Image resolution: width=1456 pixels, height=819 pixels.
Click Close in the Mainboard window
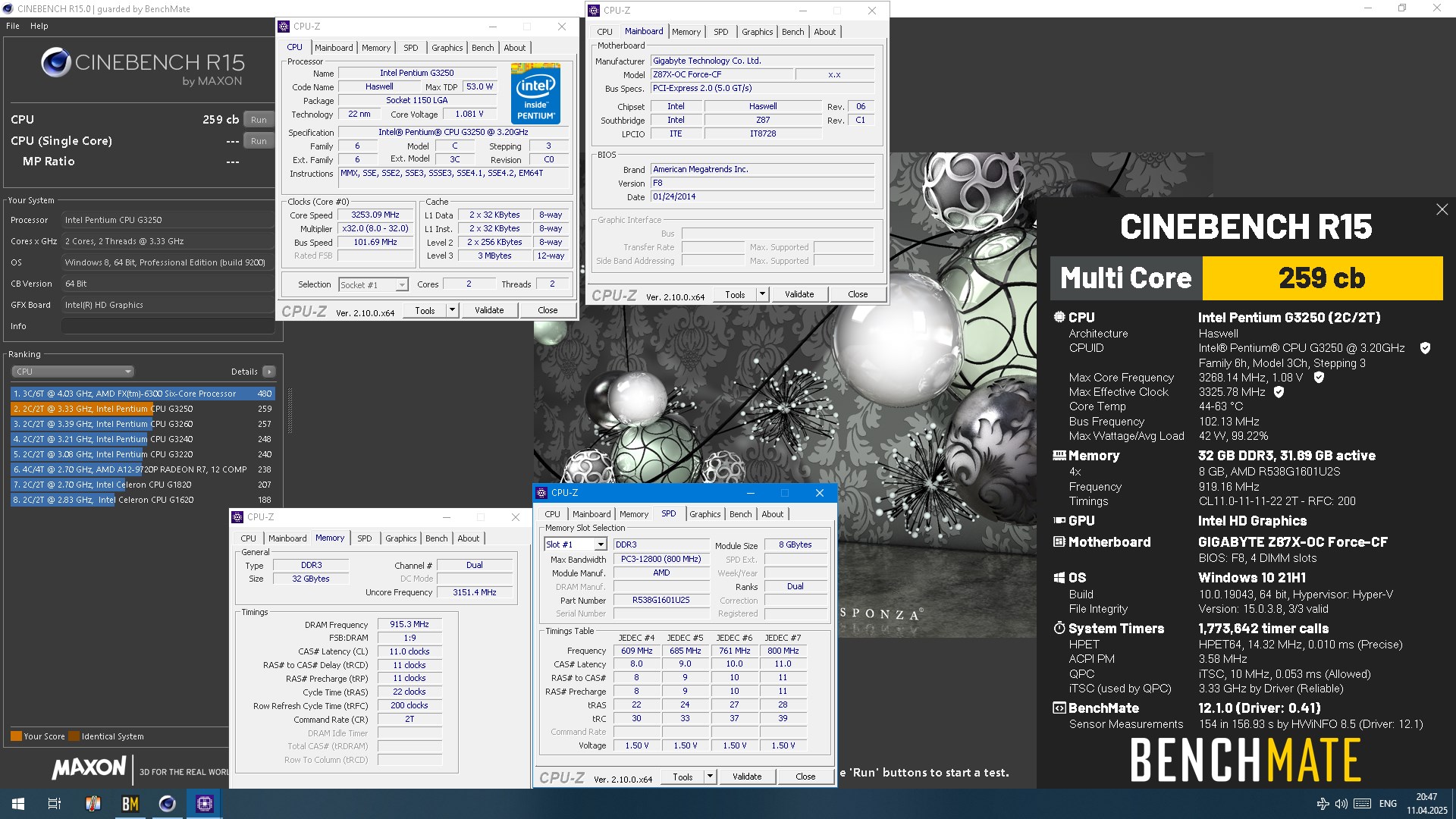[x=858, y=294]
